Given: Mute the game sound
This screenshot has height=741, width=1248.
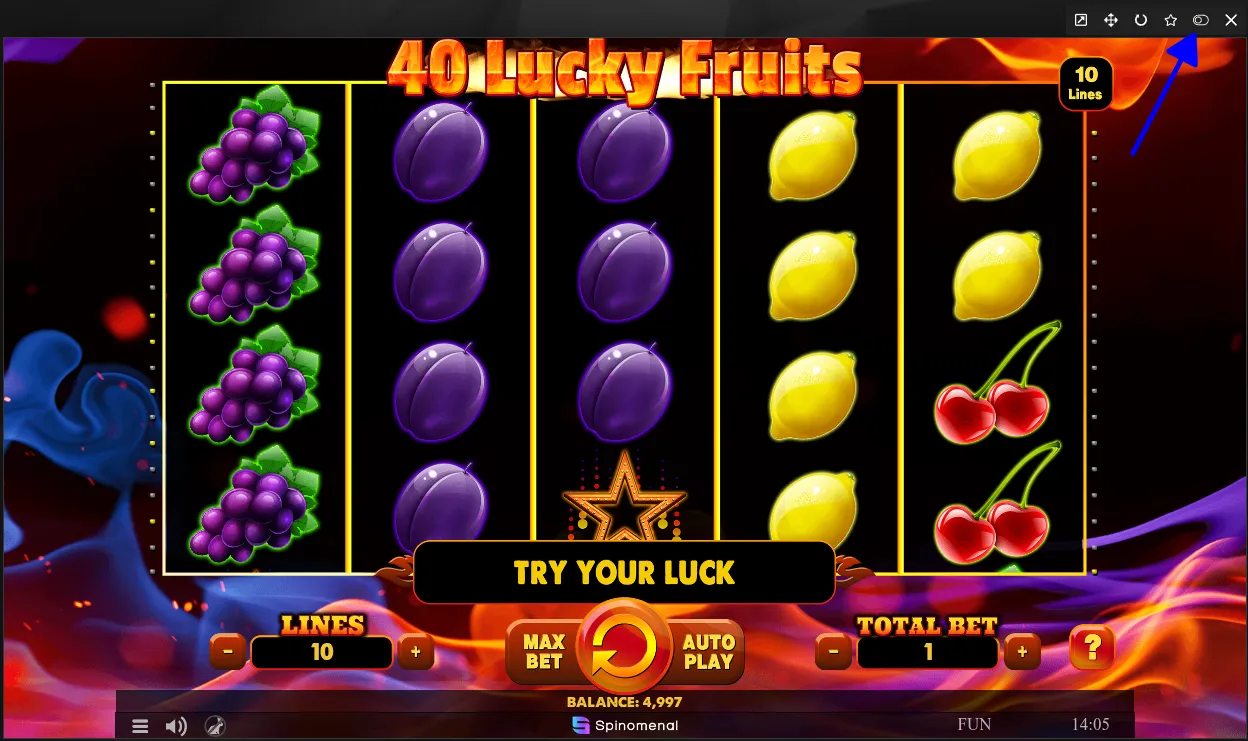Looking at the screenshot, I should 176,726.
